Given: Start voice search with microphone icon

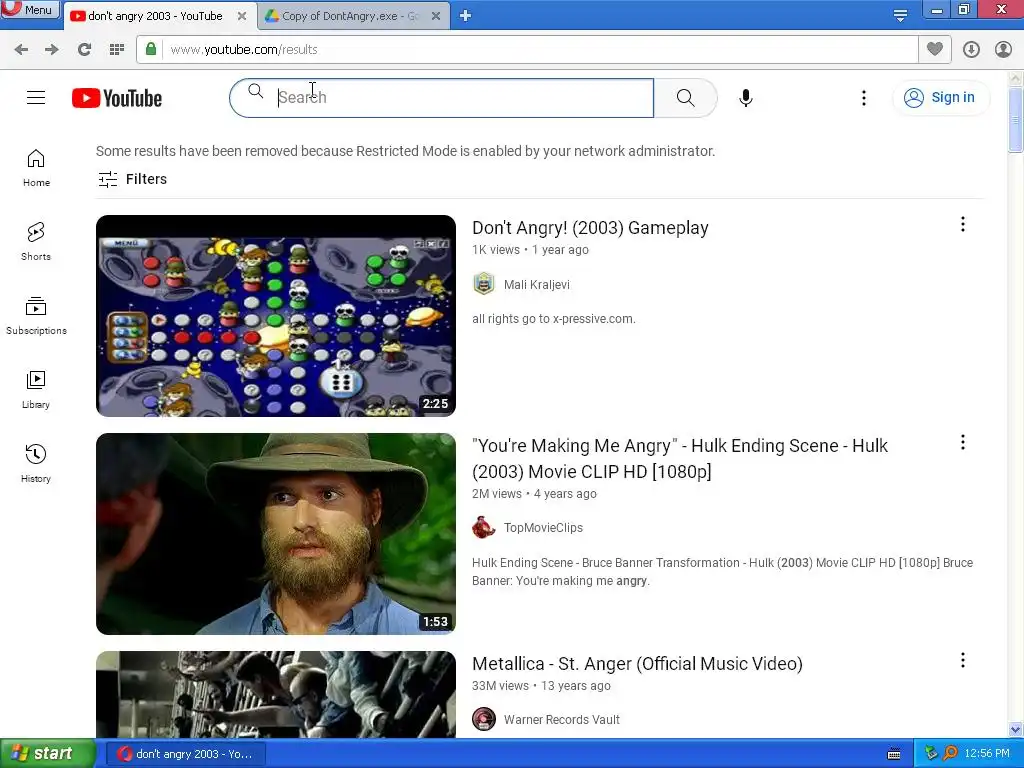Looking at the screenshot, I should point(746,98).
